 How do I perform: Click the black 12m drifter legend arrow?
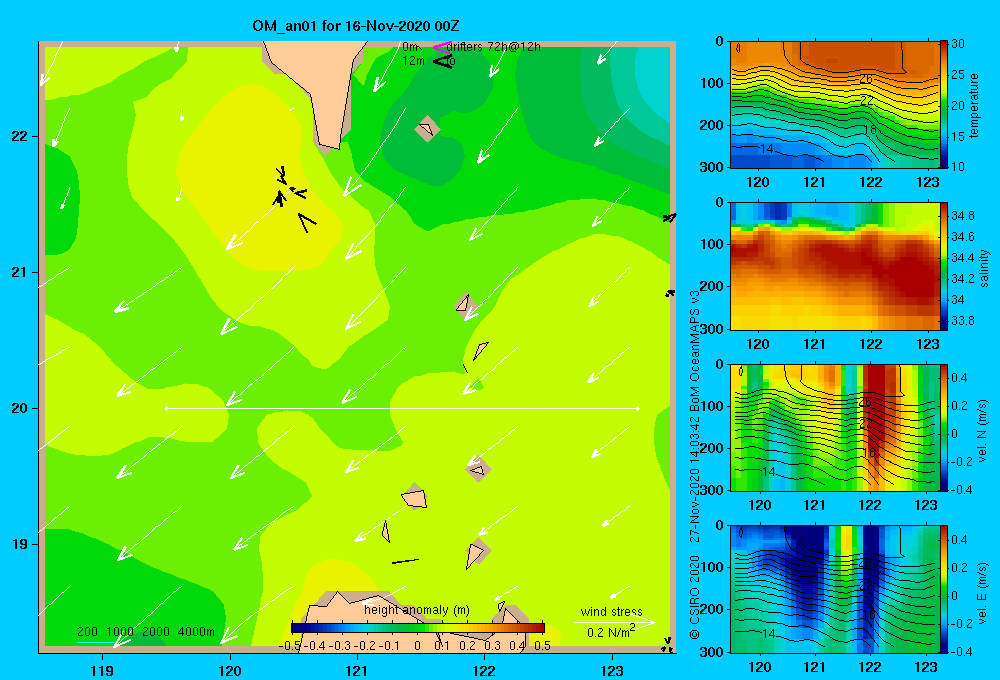[x=443, y=62]
